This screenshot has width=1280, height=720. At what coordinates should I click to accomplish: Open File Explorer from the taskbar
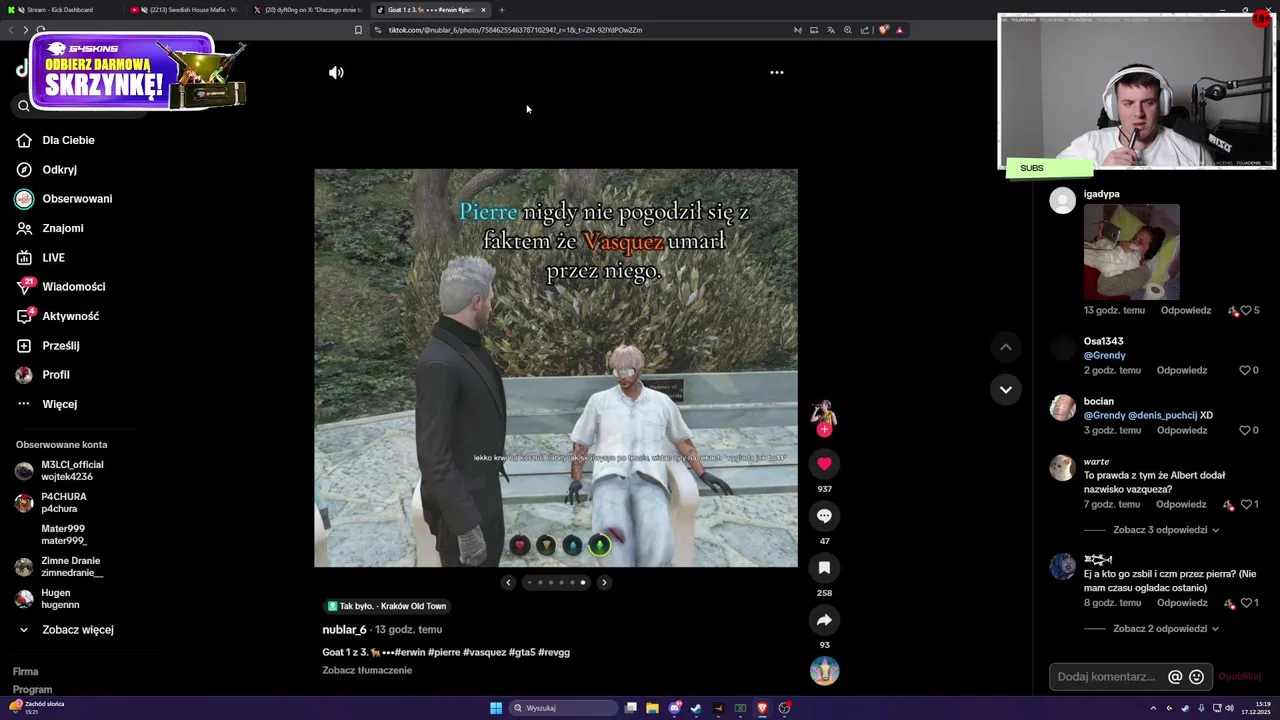[x=652, y=708]
